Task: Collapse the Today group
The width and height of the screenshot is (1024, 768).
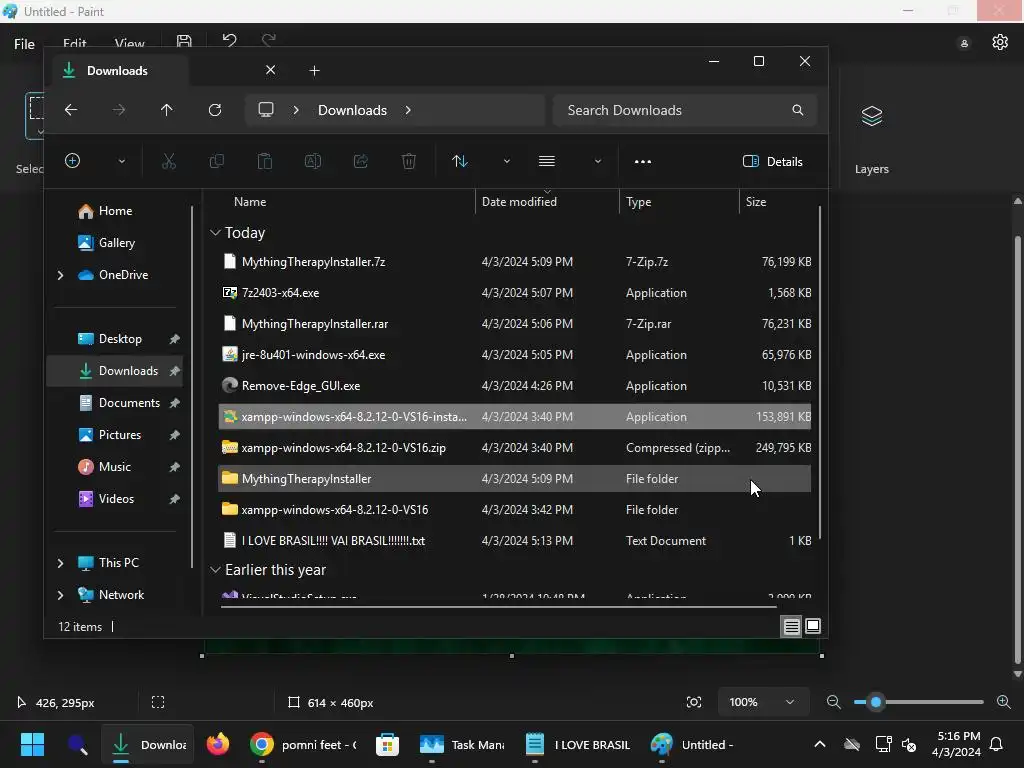Action: point(215,232)
